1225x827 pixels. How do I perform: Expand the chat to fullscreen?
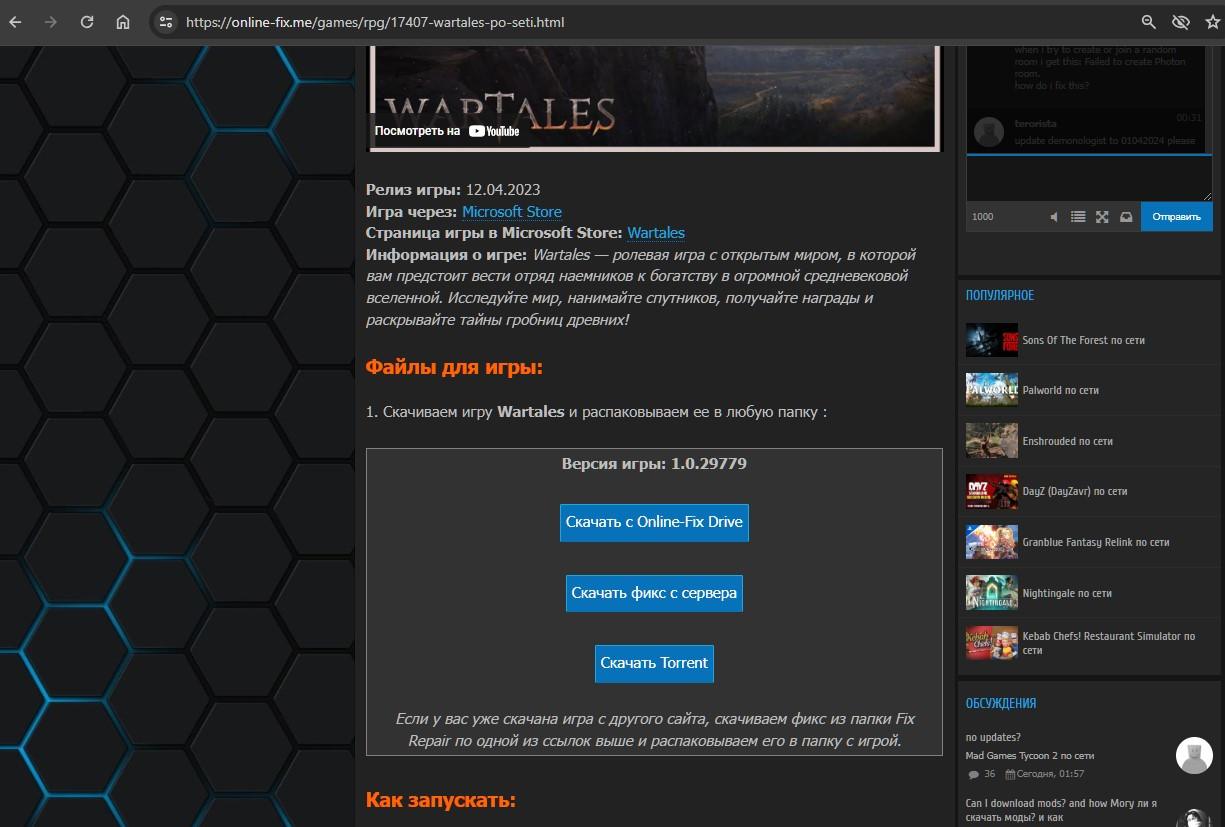coord(1102,217)
